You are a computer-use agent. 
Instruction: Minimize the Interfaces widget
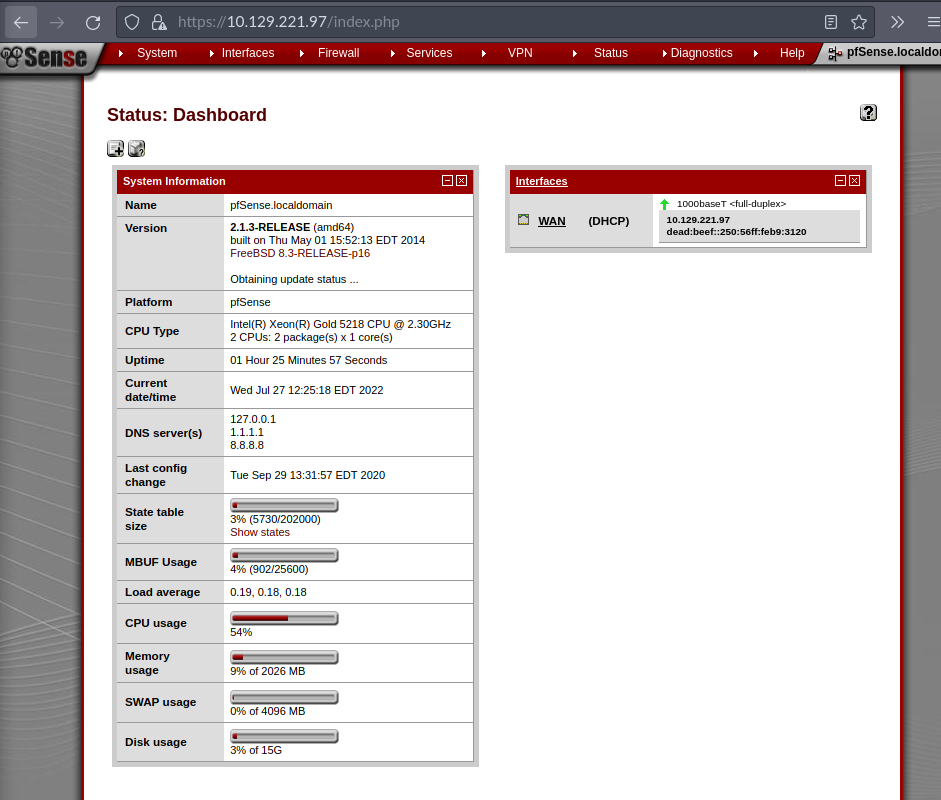tap(840, 181)
